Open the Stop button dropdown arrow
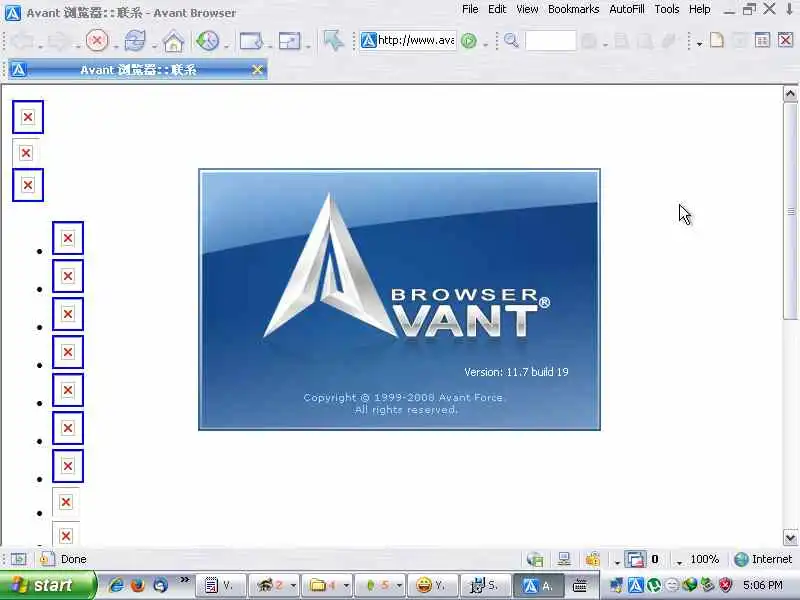 (116, 47)
